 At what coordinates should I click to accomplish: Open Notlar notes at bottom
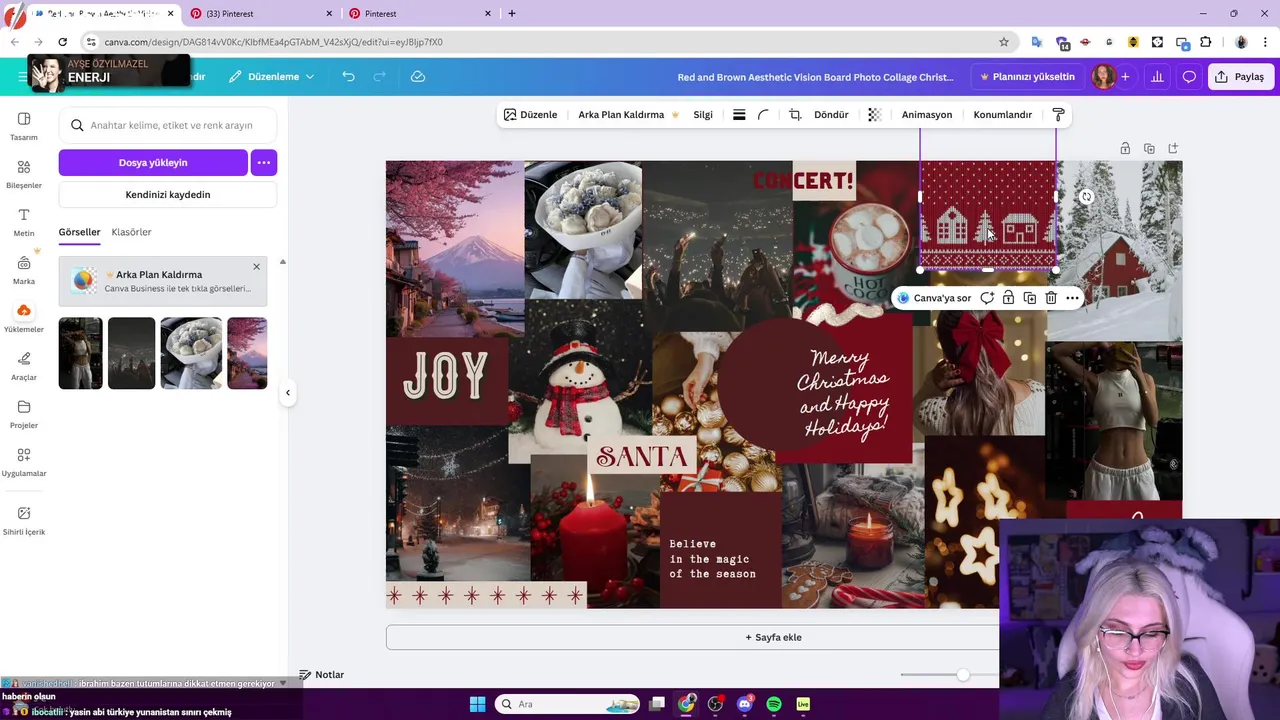tap(321, 675)
